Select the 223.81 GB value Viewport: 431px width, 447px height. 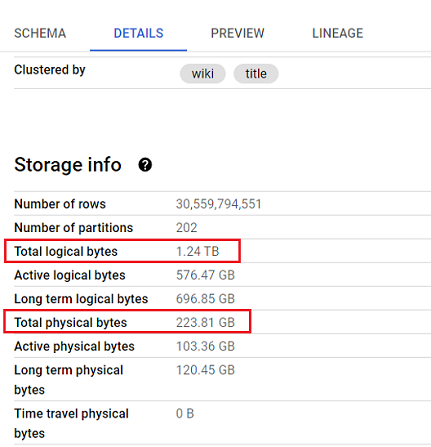205,323
